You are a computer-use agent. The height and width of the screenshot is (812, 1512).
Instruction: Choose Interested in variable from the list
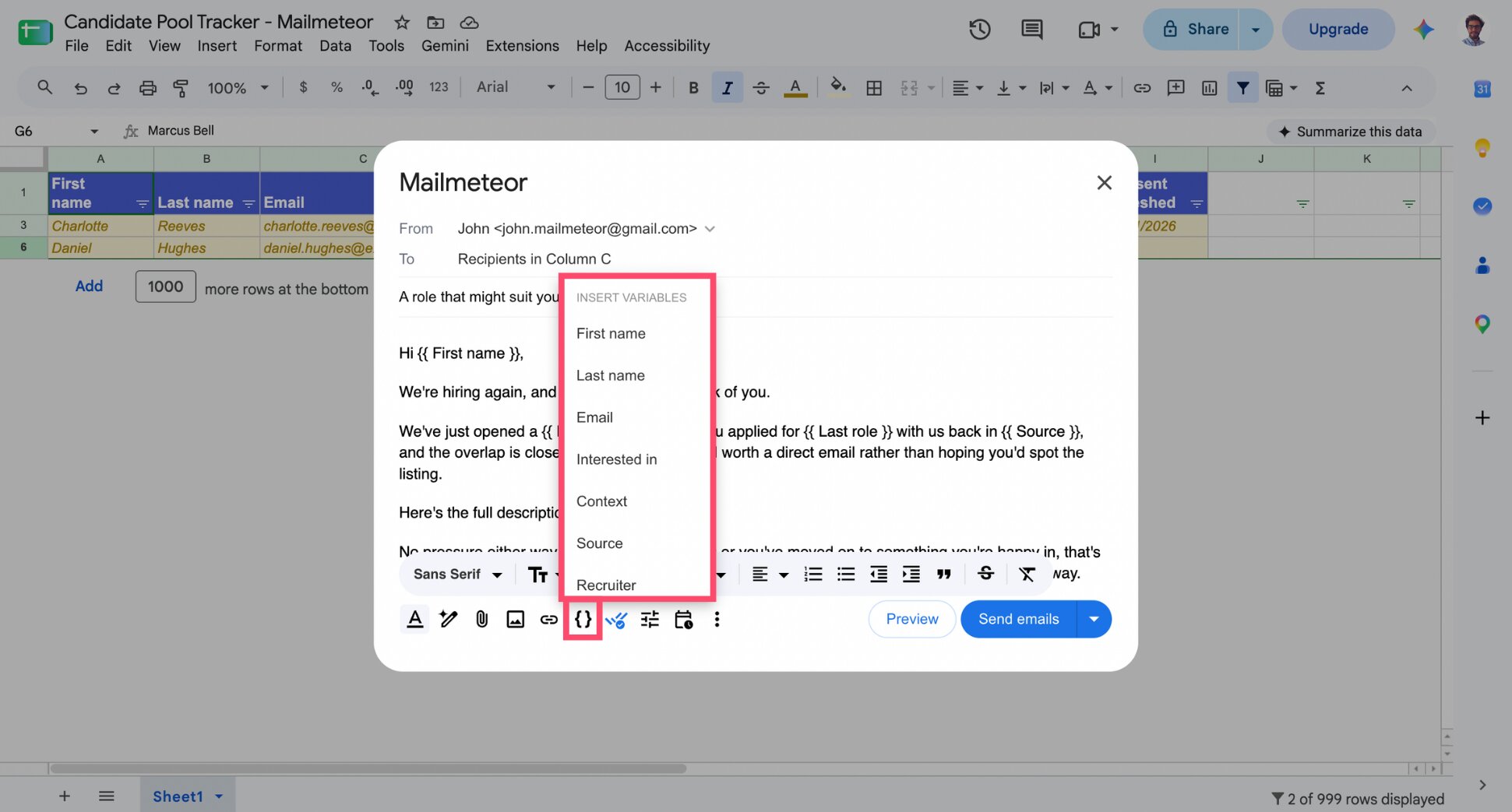tap(616, 459)
